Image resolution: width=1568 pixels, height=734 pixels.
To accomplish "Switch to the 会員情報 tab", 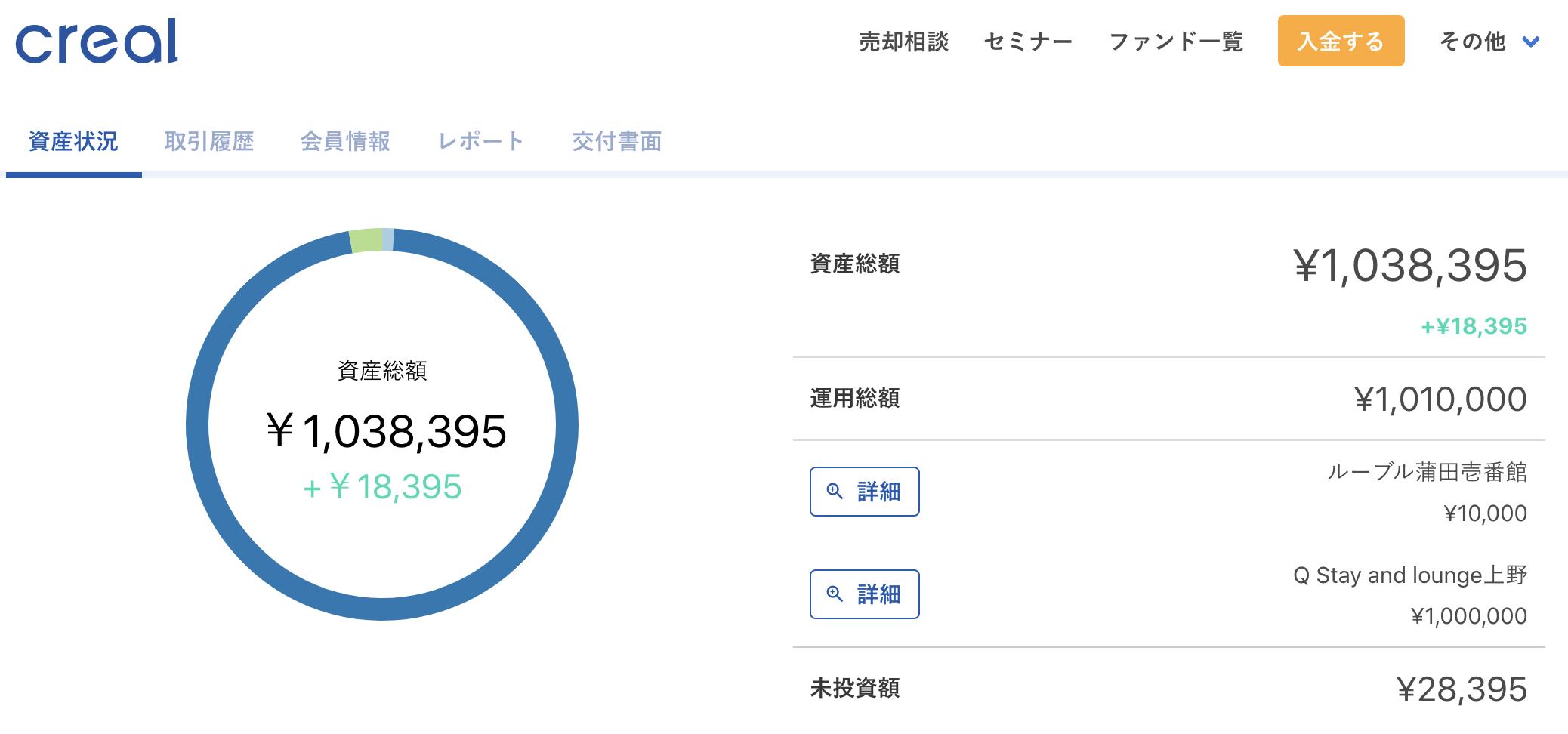I will [345, 141].
